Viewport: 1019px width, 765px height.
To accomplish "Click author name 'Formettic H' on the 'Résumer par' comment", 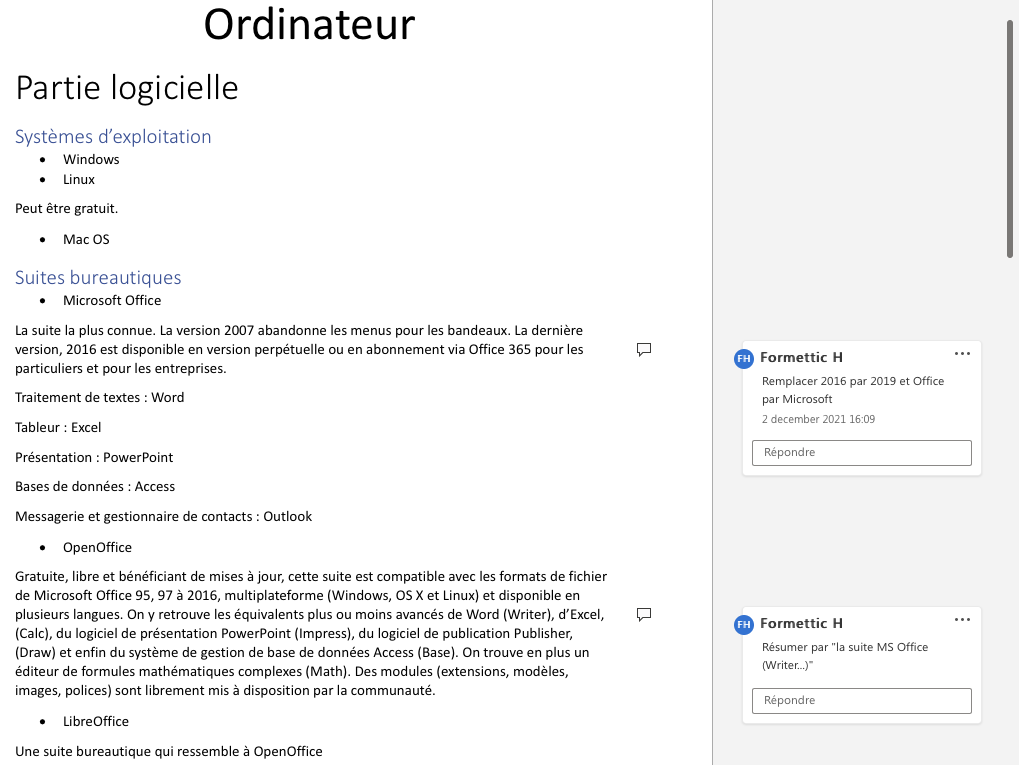I will tap(801, 623).
